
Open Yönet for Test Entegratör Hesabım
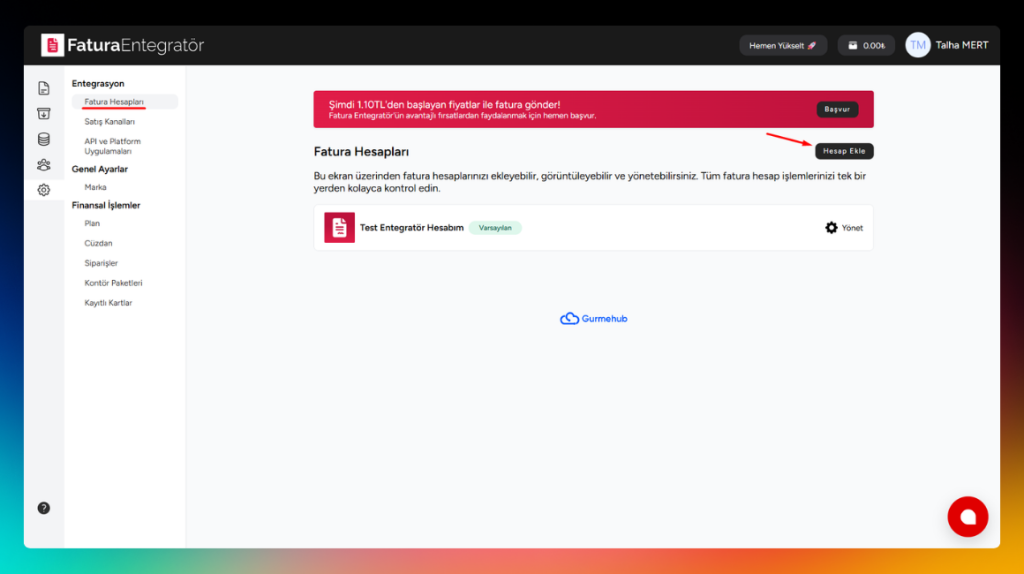pyautogui.click(x=844, y=228)
